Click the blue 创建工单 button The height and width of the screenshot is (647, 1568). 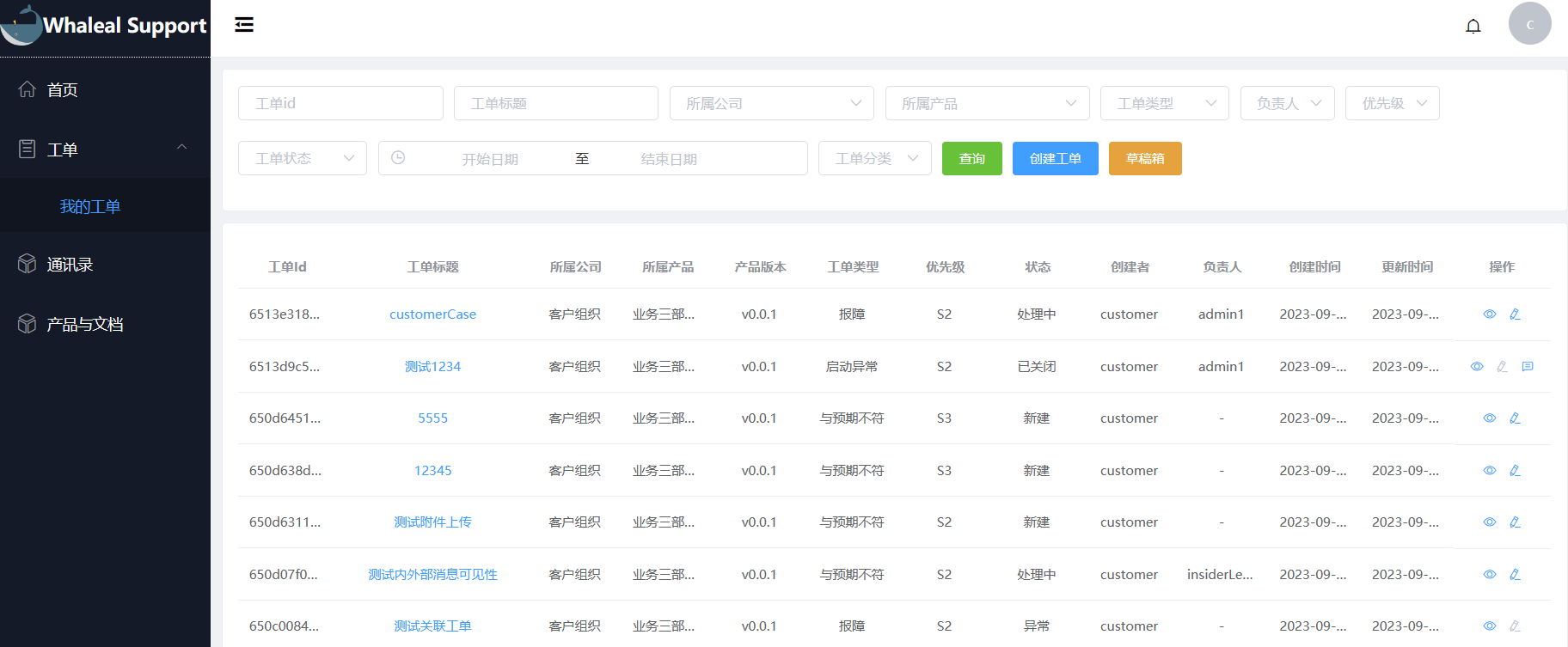point(1056,158)
